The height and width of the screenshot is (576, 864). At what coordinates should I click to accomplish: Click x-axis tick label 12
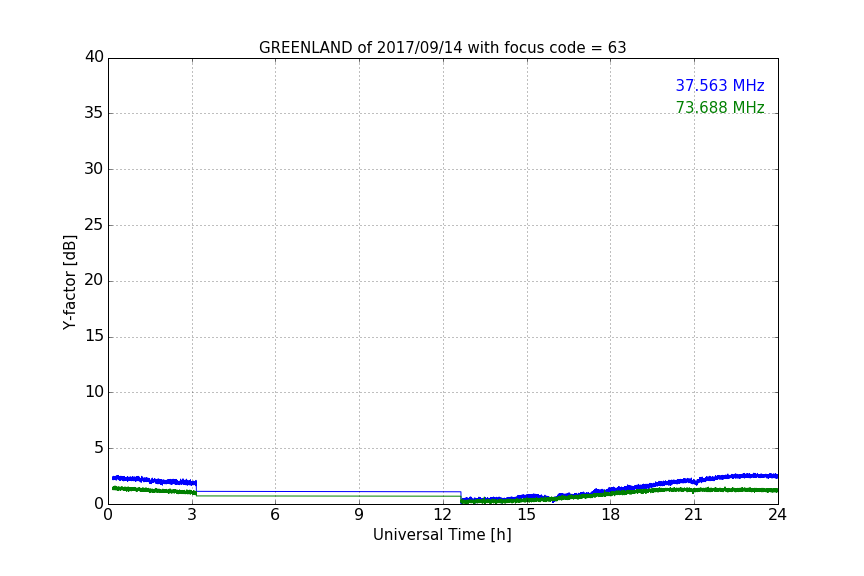coord(442,515)
